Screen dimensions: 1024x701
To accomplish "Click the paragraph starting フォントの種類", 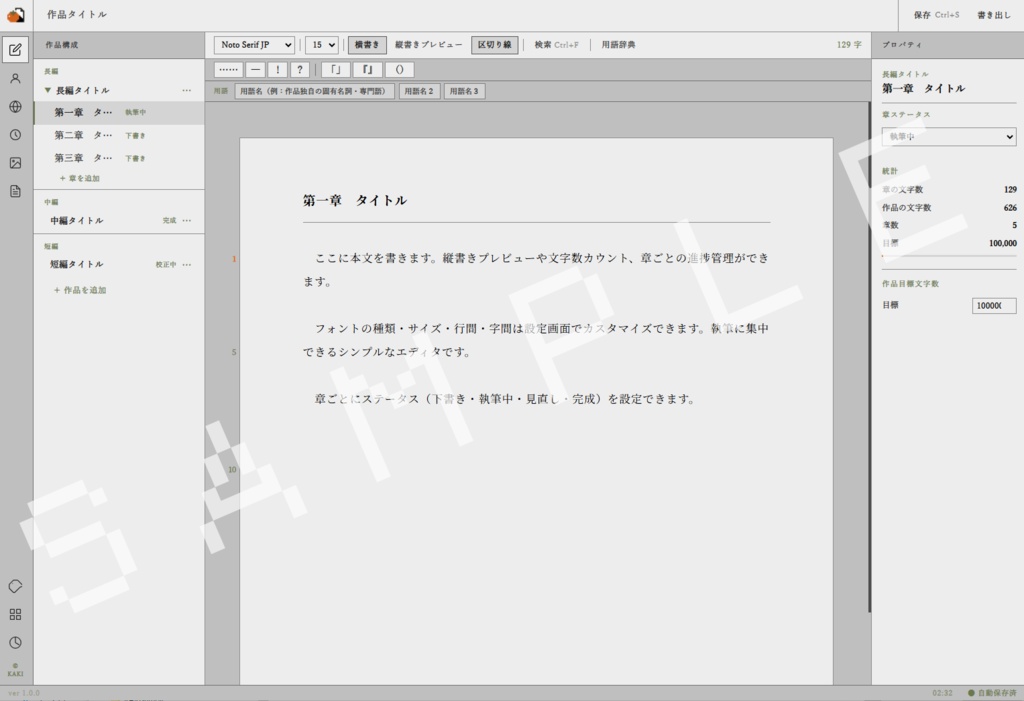I will [536, 340].
